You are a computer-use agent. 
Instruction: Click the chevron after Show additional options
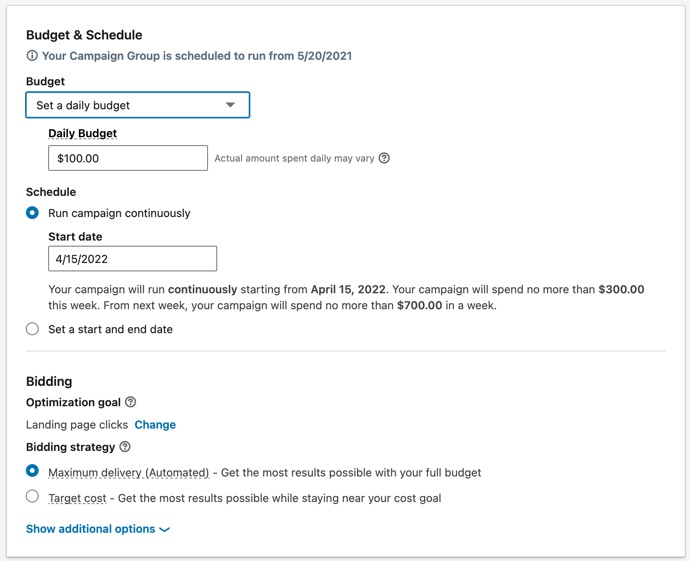tap(165, 529)
